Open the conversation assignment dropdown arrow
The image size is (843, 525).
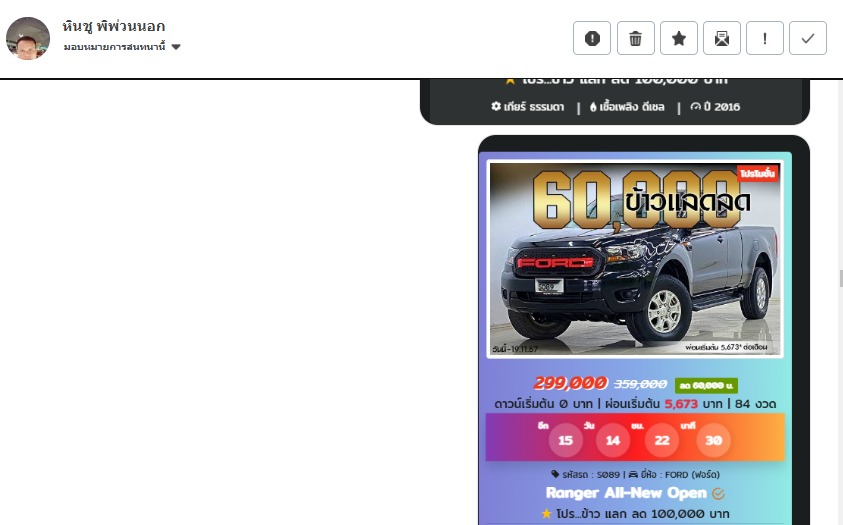click(176, 47)
